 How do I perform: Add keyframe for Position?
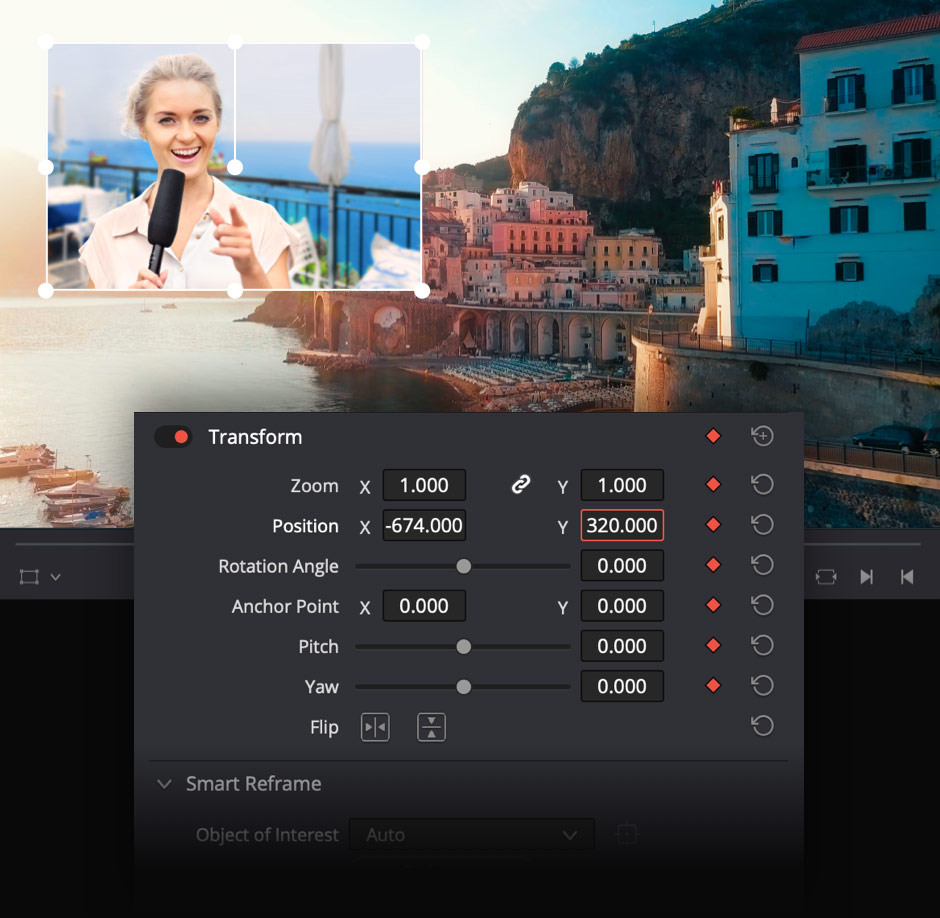(x=713, y=525)
